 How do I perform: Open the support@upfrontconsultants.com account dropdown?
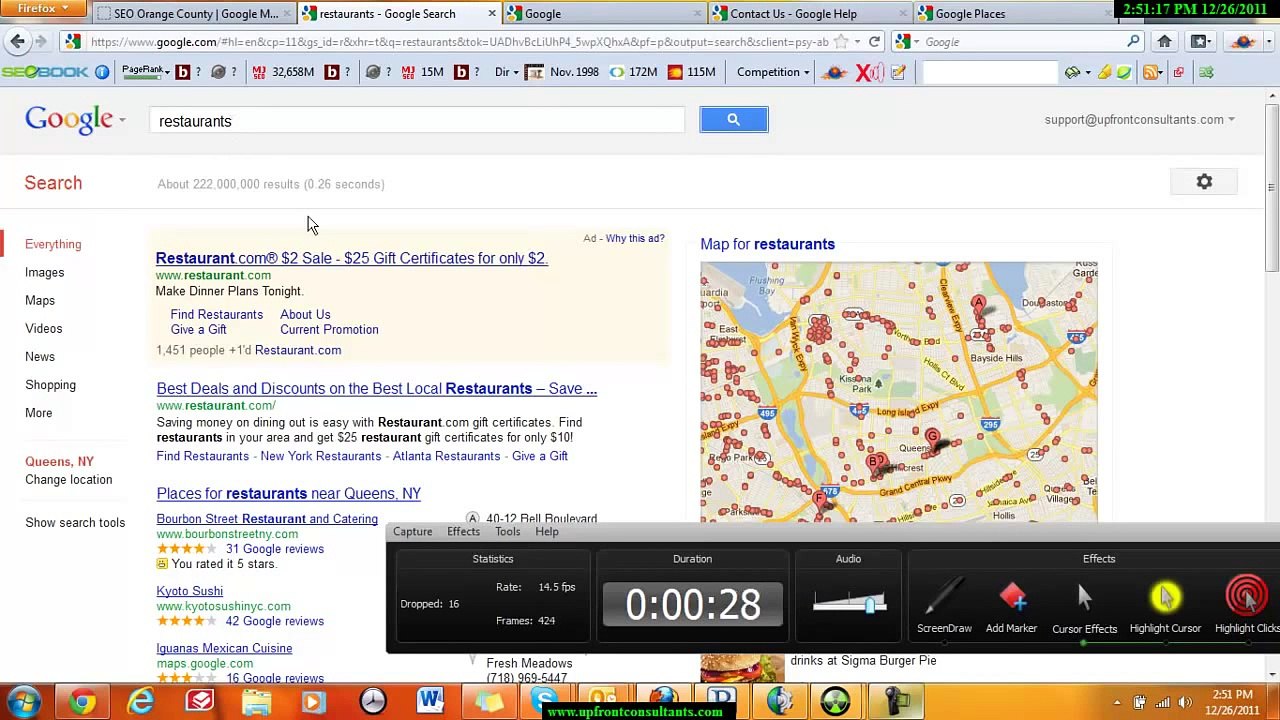coord(1139,119)
